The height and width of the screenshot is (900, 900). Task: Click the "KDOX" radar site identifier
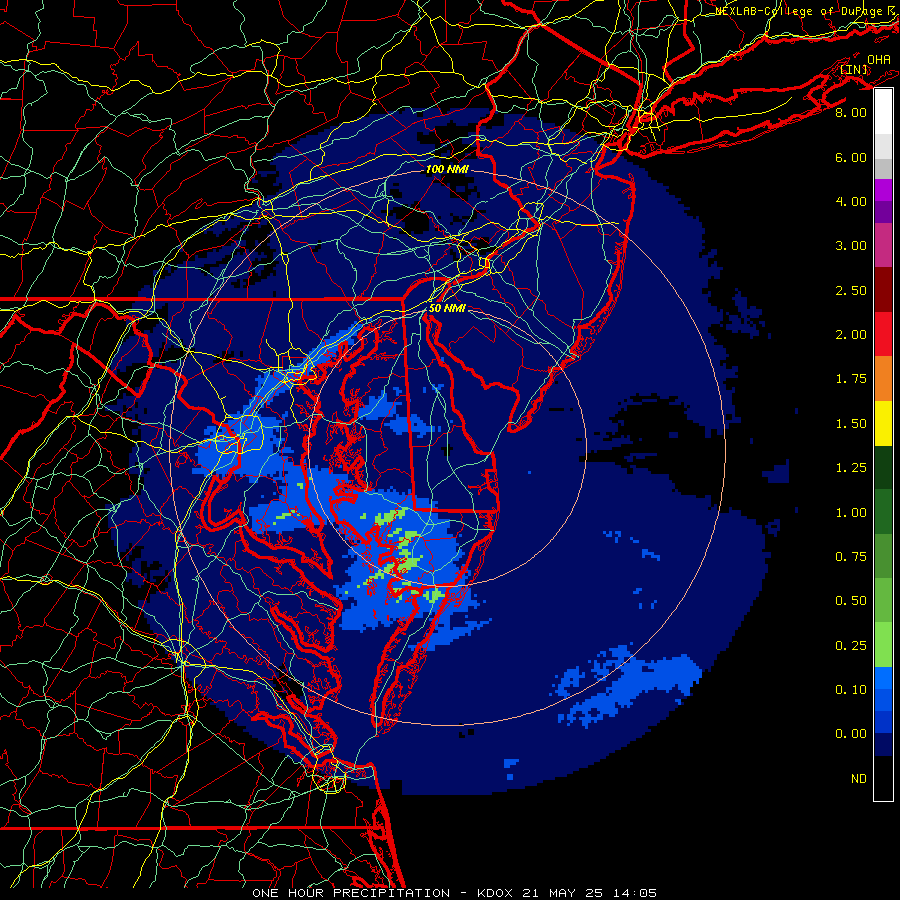[497, 893]
